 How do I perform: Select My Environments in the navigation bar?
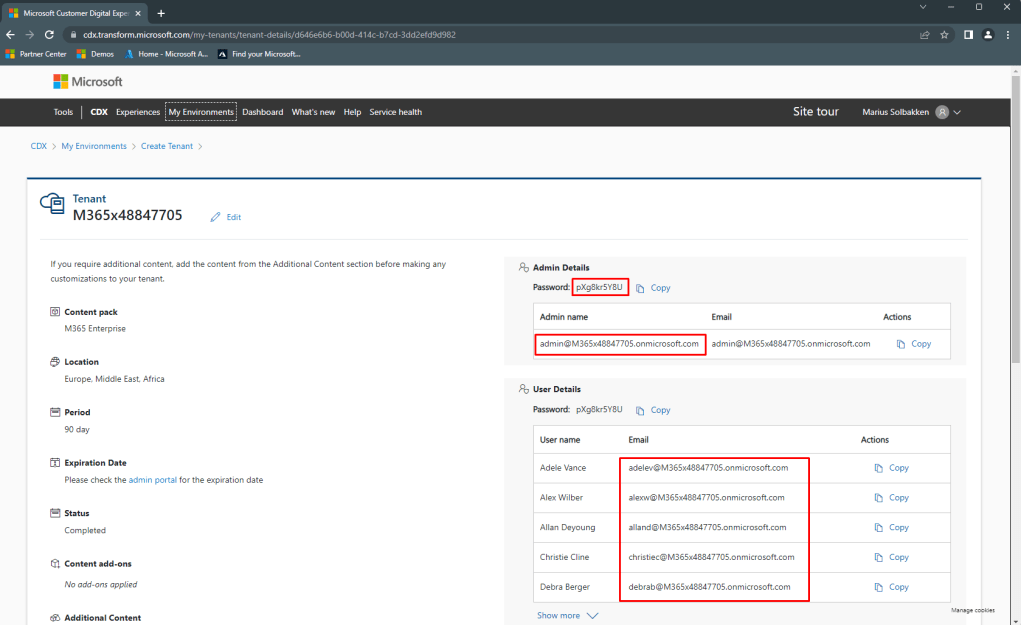click(x=200, y=111)
